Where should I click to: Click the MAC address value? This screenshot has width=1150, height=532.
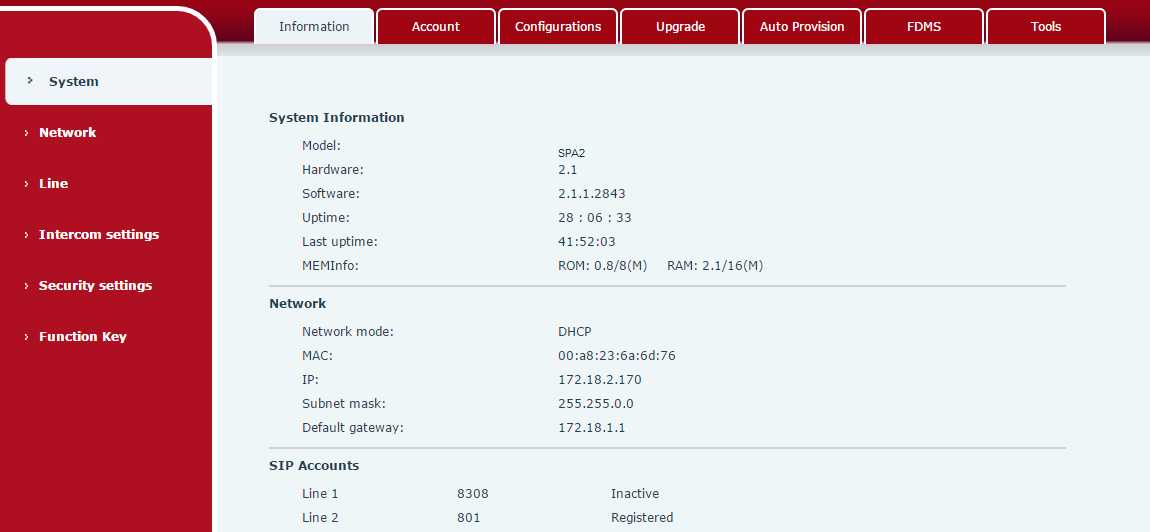point(617,356)
